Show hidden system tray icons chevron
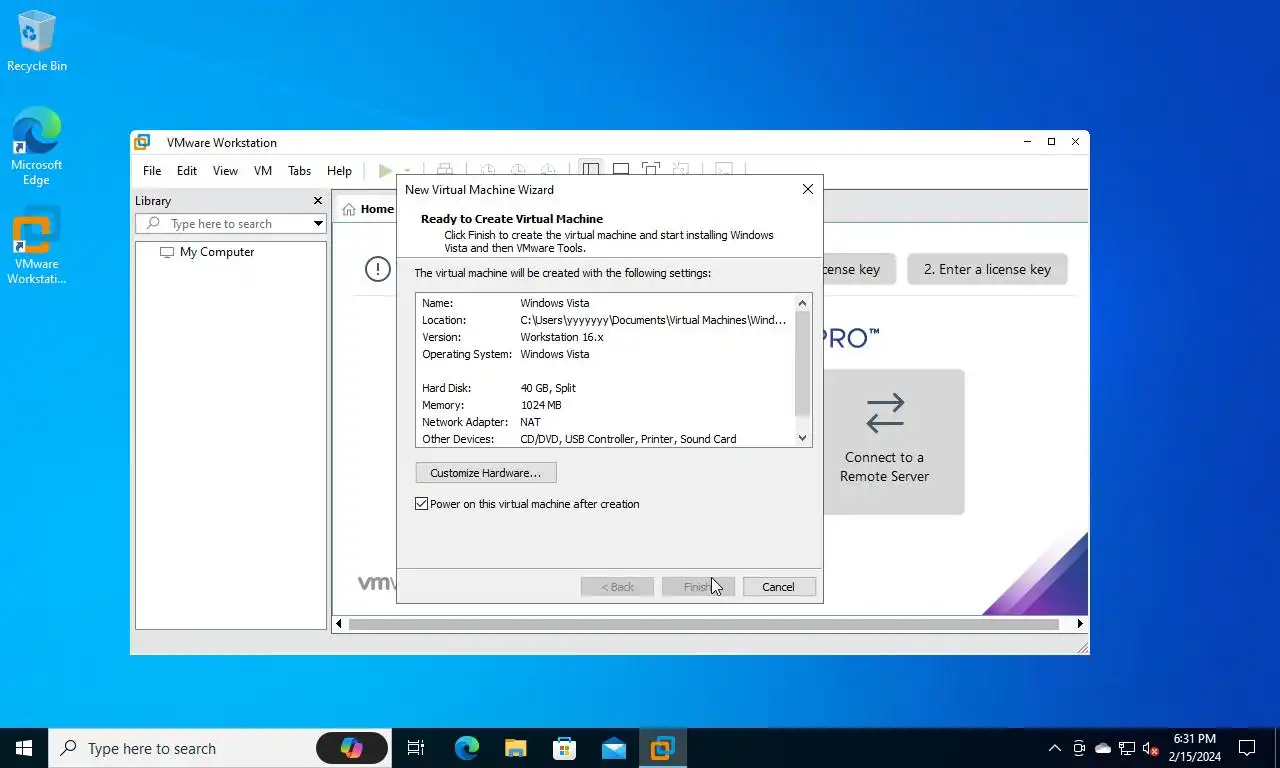Viewport: 1280px width, 768px height. 1054,748
